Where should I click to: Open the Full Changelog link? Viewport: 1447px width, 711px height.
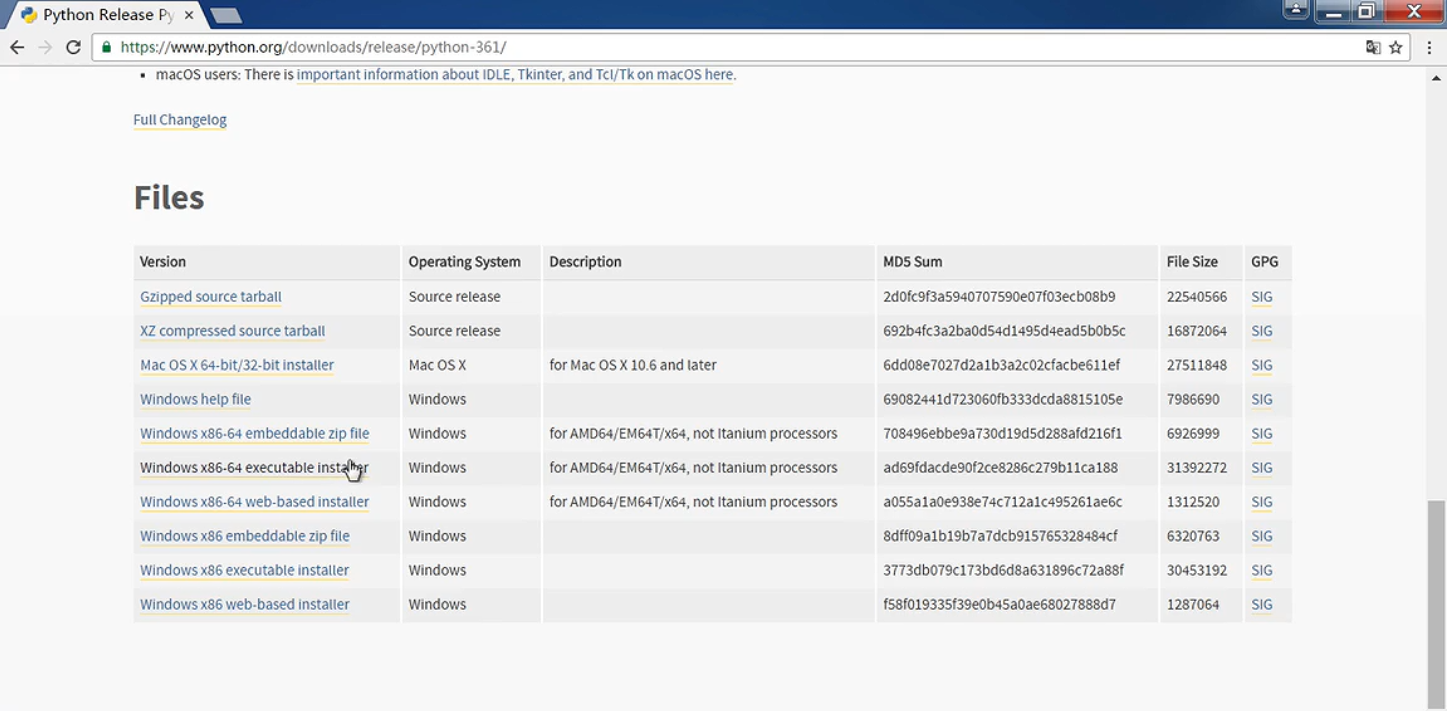[x=180, y=119]
